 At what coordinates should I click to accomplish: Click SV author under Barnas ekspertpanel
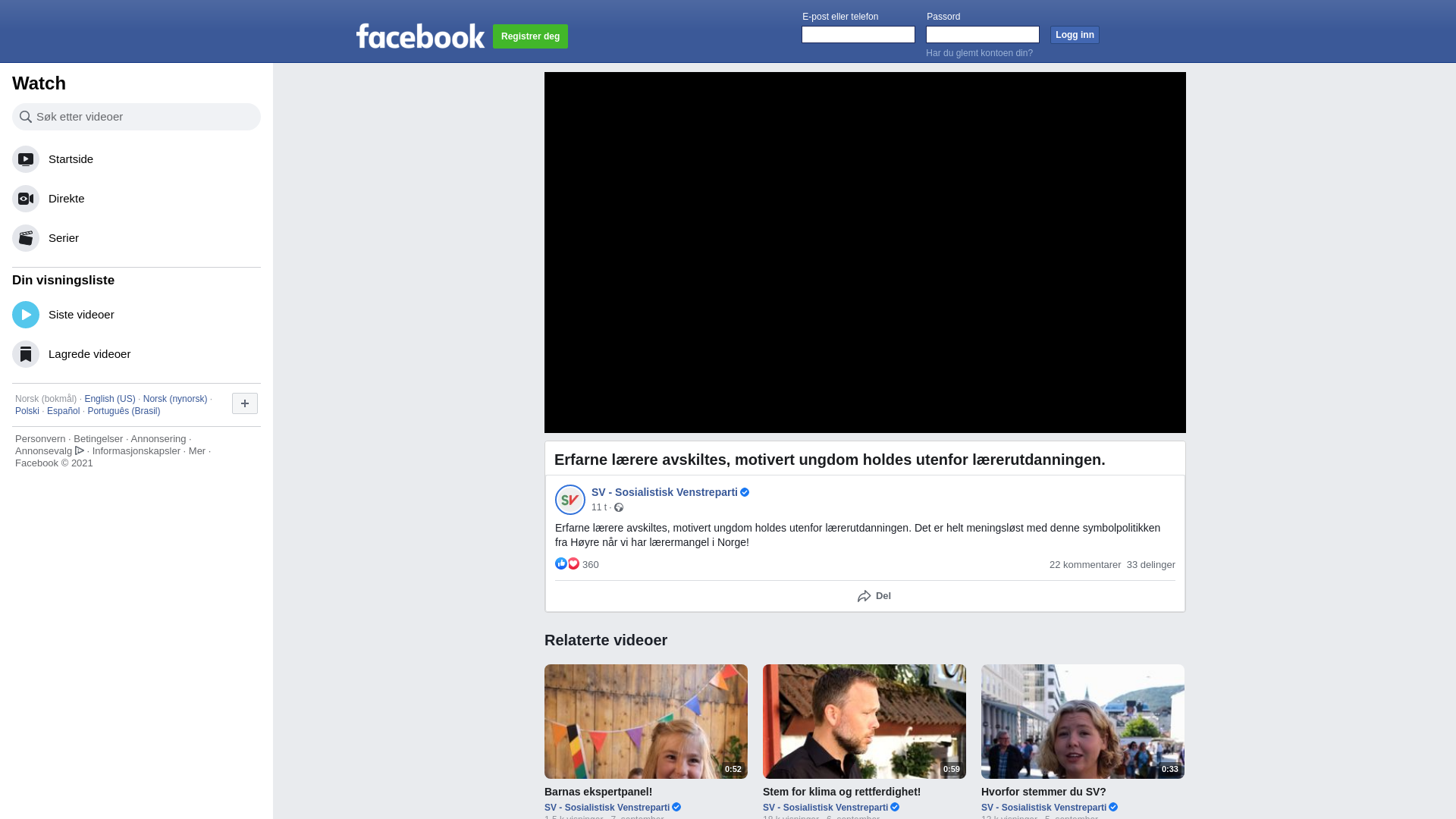coord(607,808)
